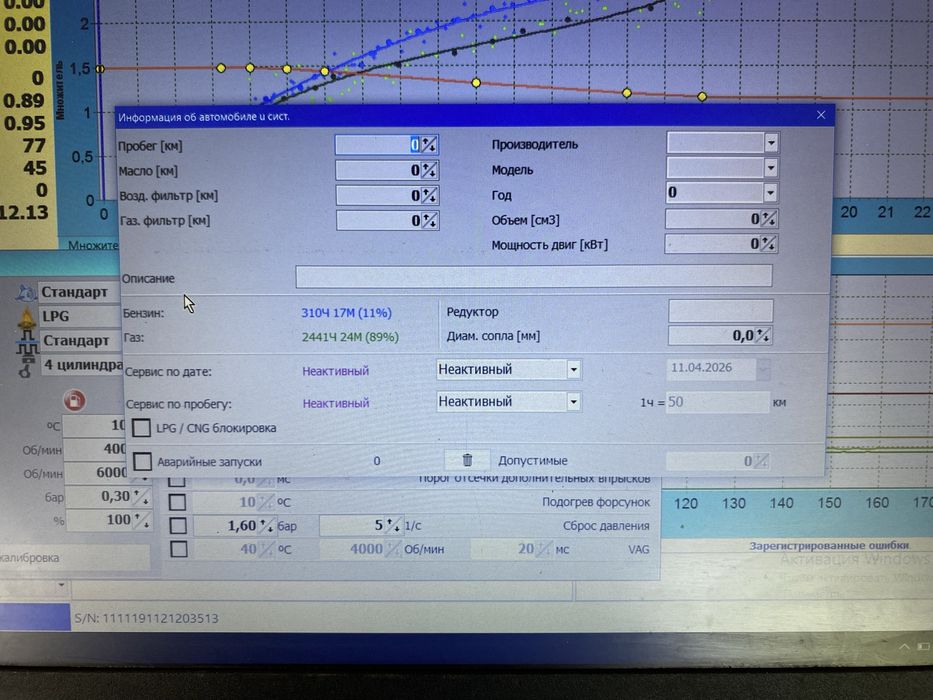Click the Газ. фильтр [км] calculator icon

(x=430, y=221)
